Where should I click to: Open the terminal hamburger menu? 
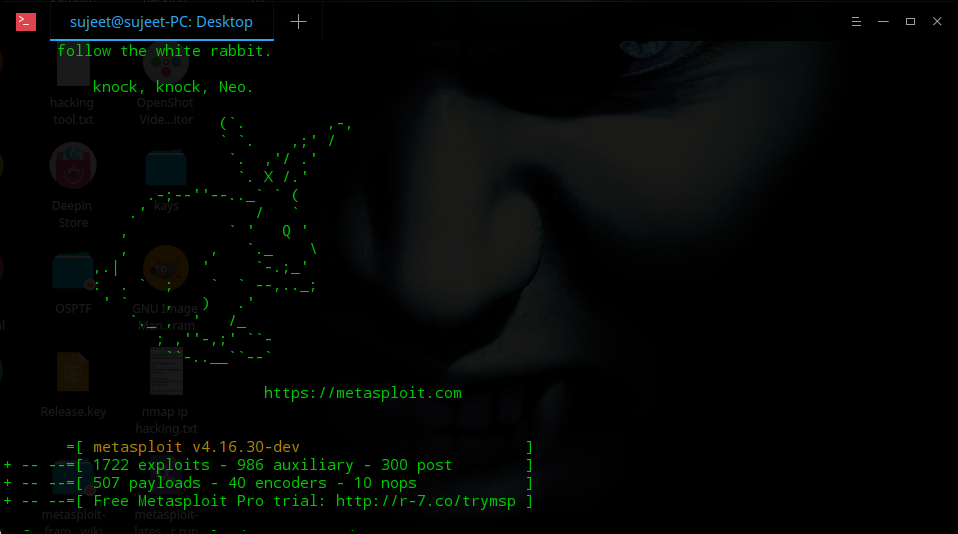[x=856, y=21]
